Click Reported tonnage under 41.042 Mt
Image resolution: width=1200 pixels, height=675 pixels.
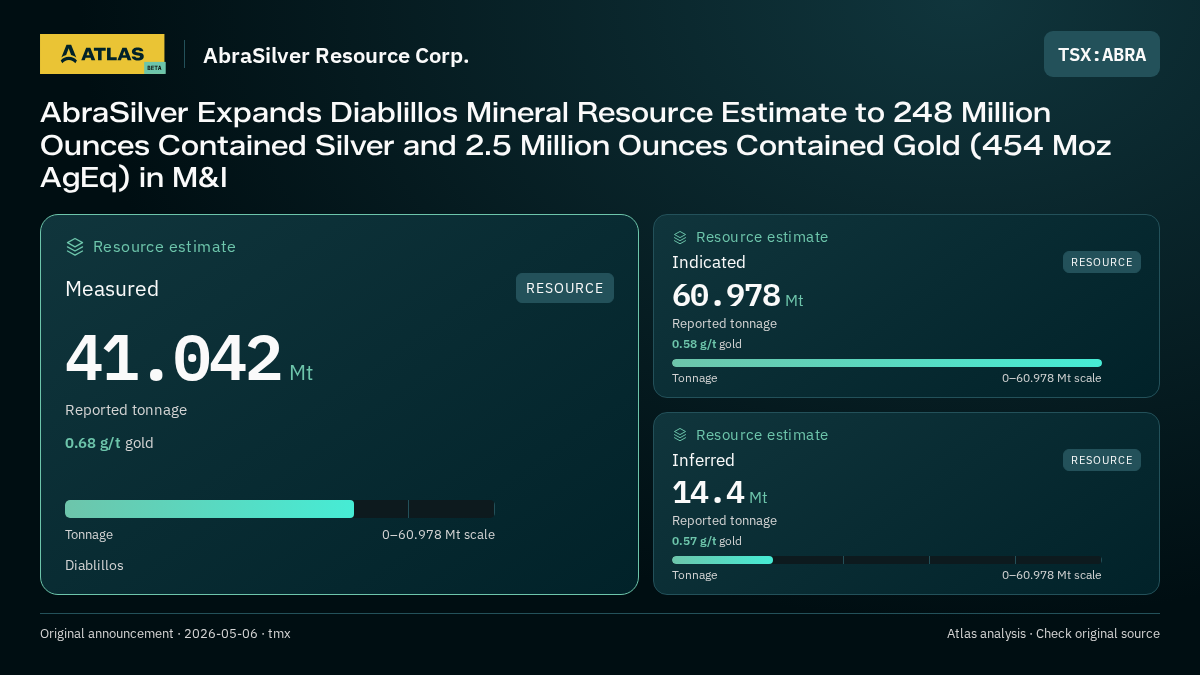(x=126, y=410)
